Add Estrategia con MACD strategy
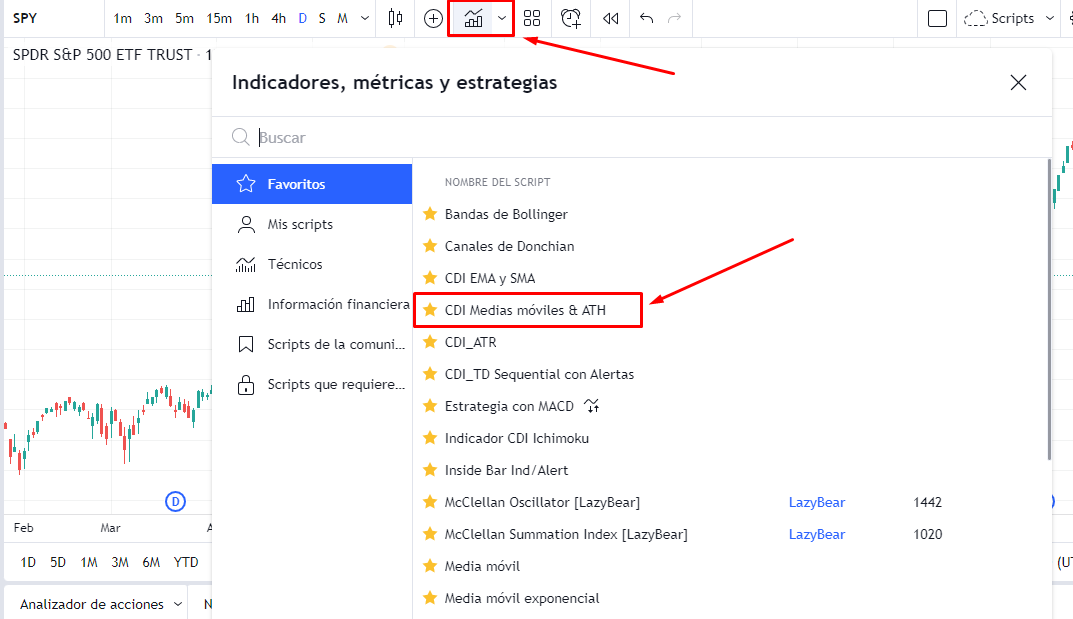Viewport: 1073px width, 619px height. click(509, 406)
